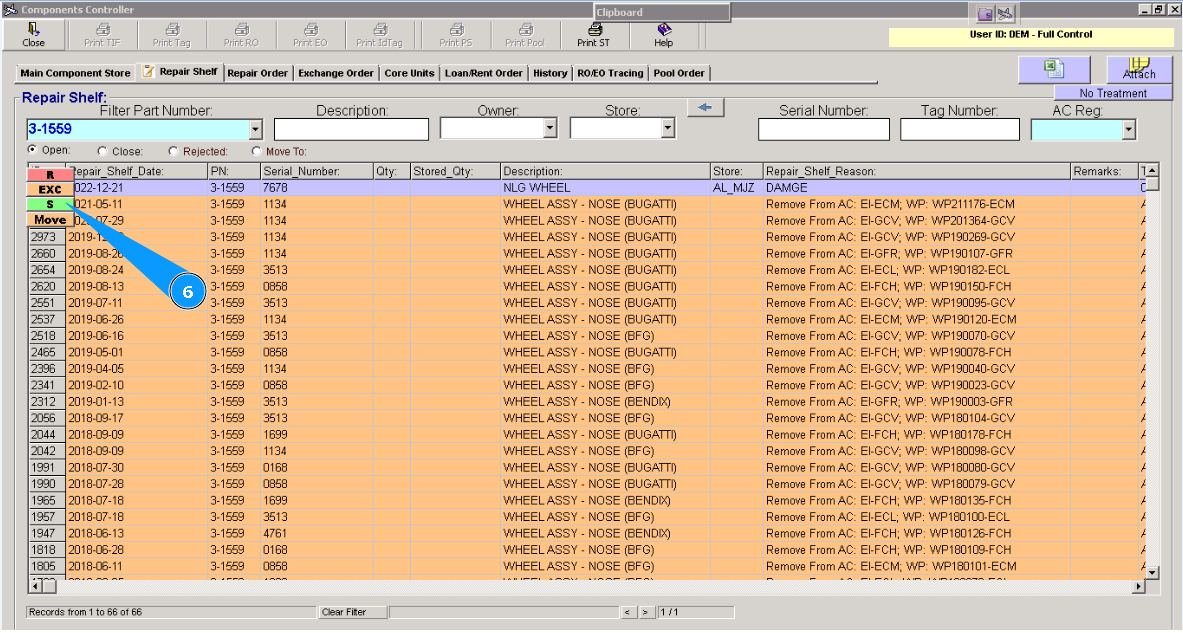Open Help book icon
1183x633 pixels.
tap(664, 29)
